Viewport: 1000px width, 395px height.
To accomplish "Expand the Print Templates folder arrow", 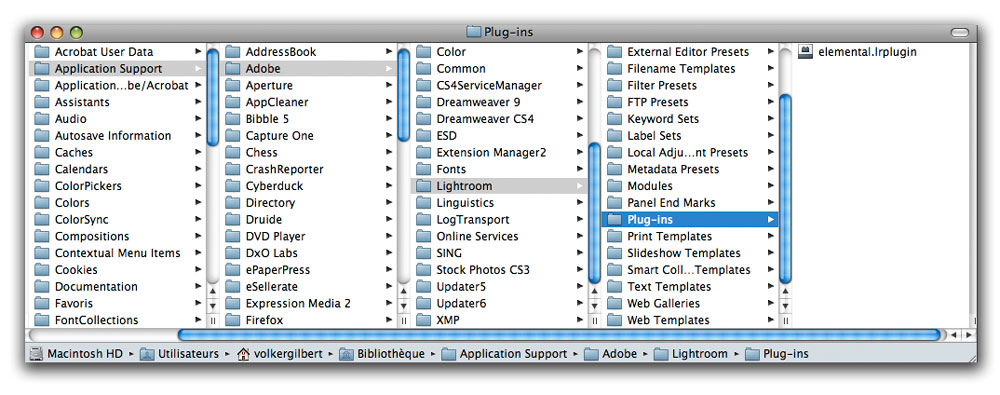I will coord(771,236).
